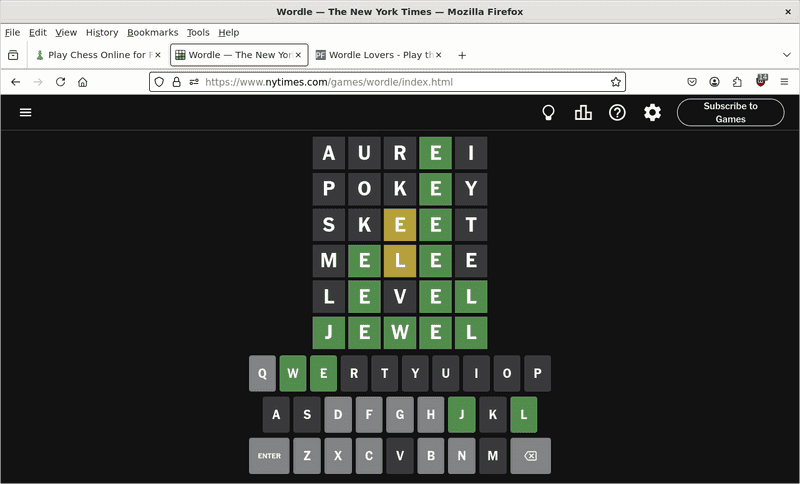Click Subscribe to Games button

point(731,112)
